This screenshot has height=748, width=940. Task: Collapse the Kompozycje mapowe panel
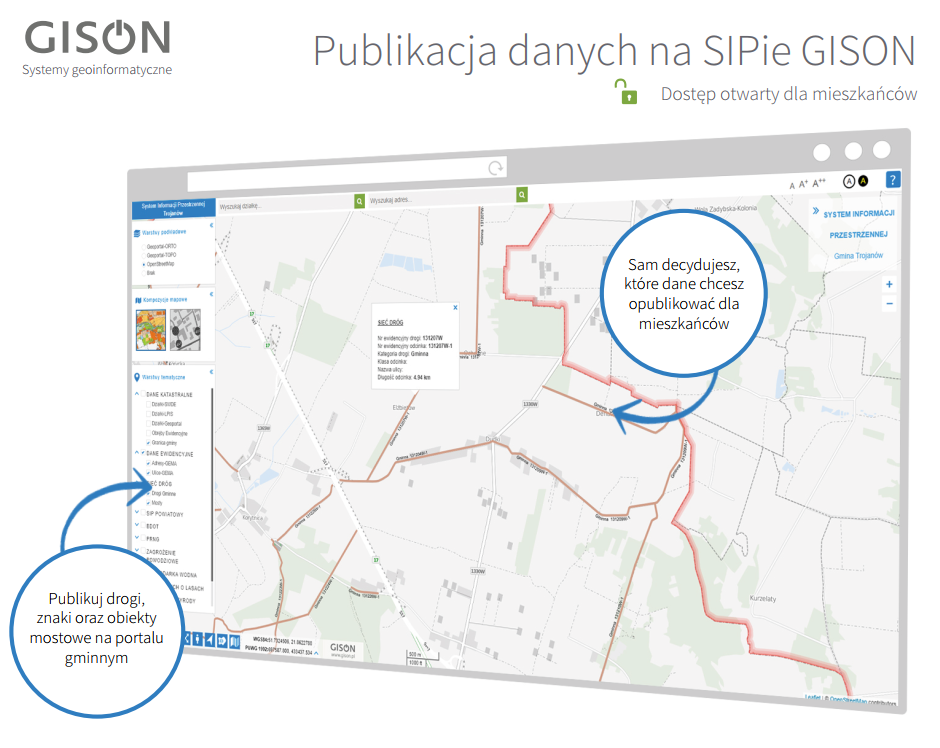tap(211, 294)
